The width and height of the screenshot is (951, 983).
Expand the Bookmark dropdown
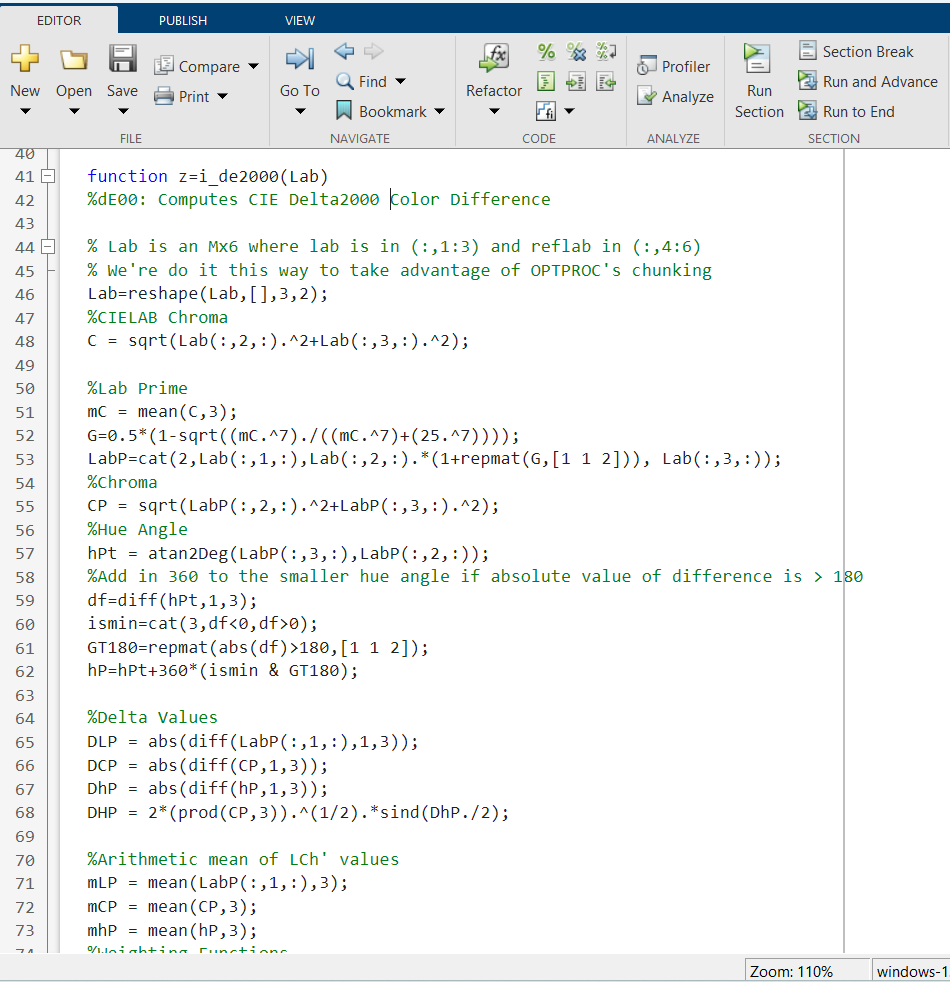(440, 112)
